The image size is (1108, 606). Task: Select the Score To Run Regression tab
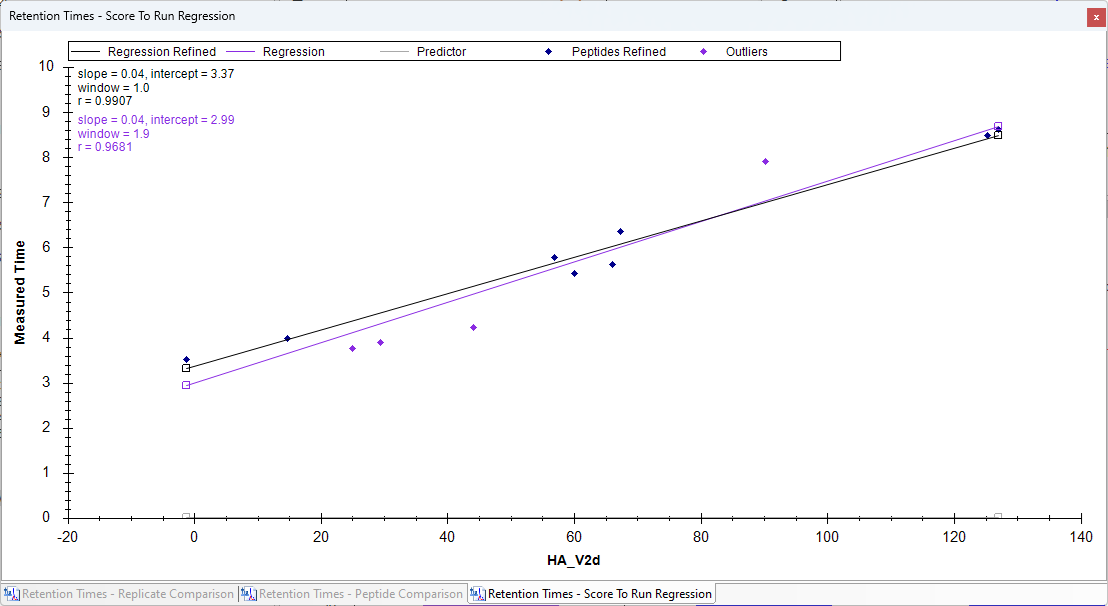[599, 594]
